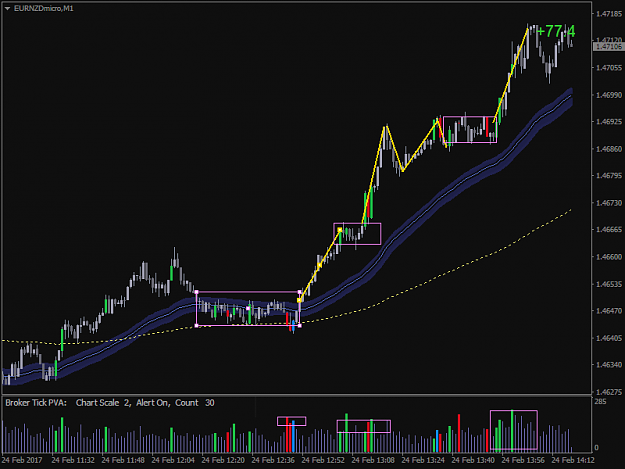The height and width of the screenshot is (469, 625).
Task: Click volume scale value 285
Action: point(600,402)
